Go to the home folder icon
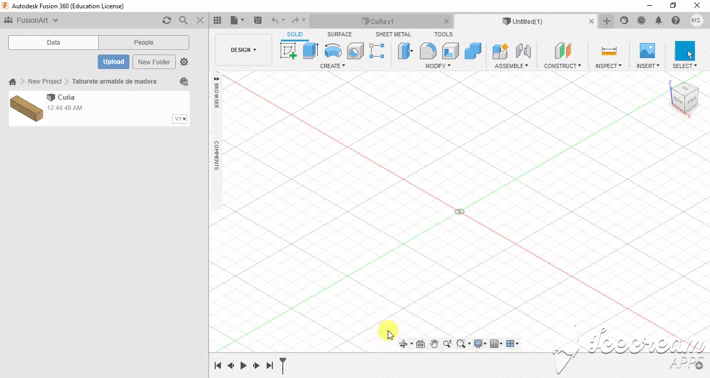 pyautogui.click(x=12, y=81)
